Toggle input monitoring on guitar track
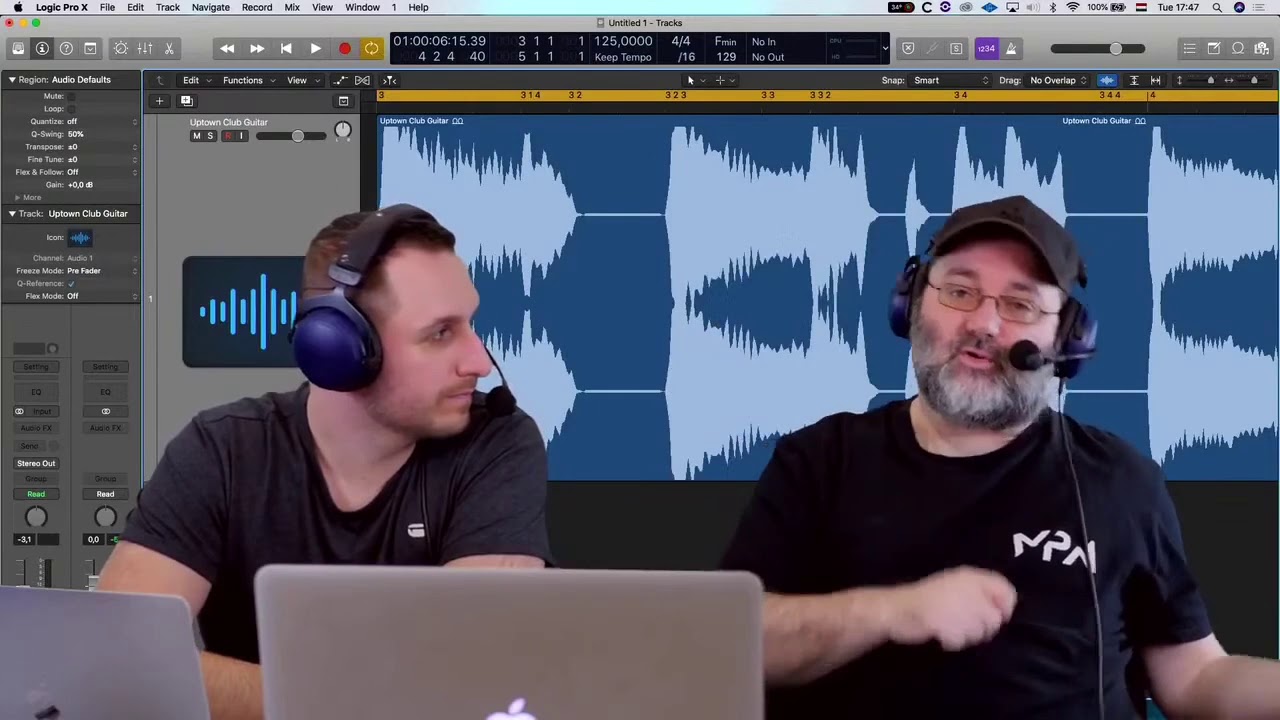1280x720 pixels. [x=240, y=136]
